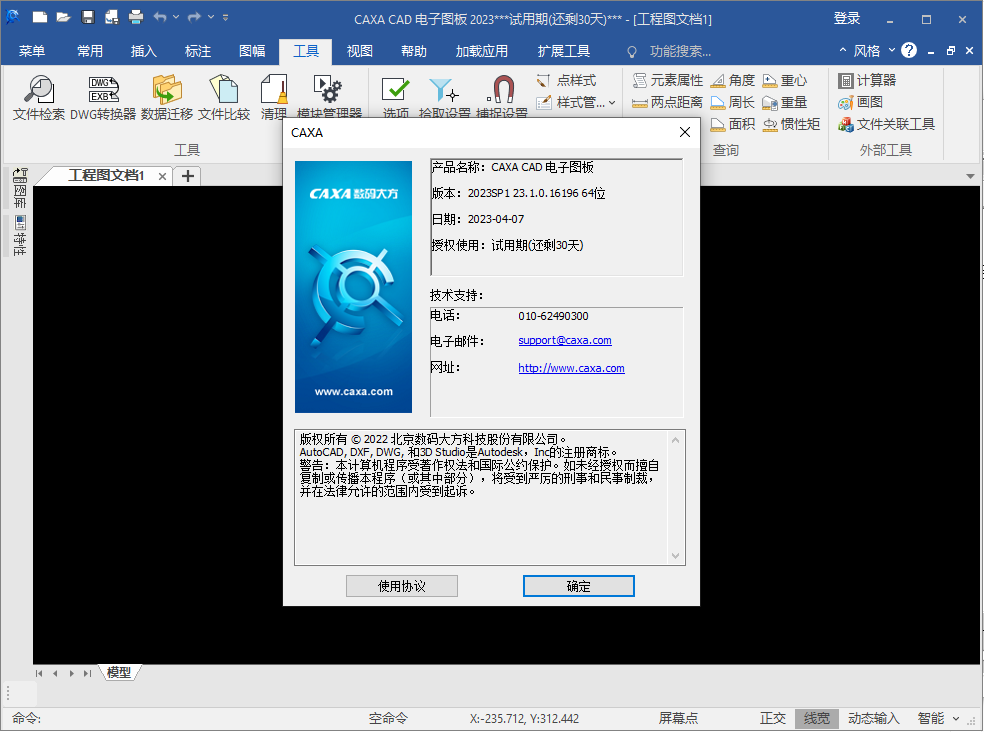
Task: Open the support@caxa.com email link
Action: coord(565,340)
